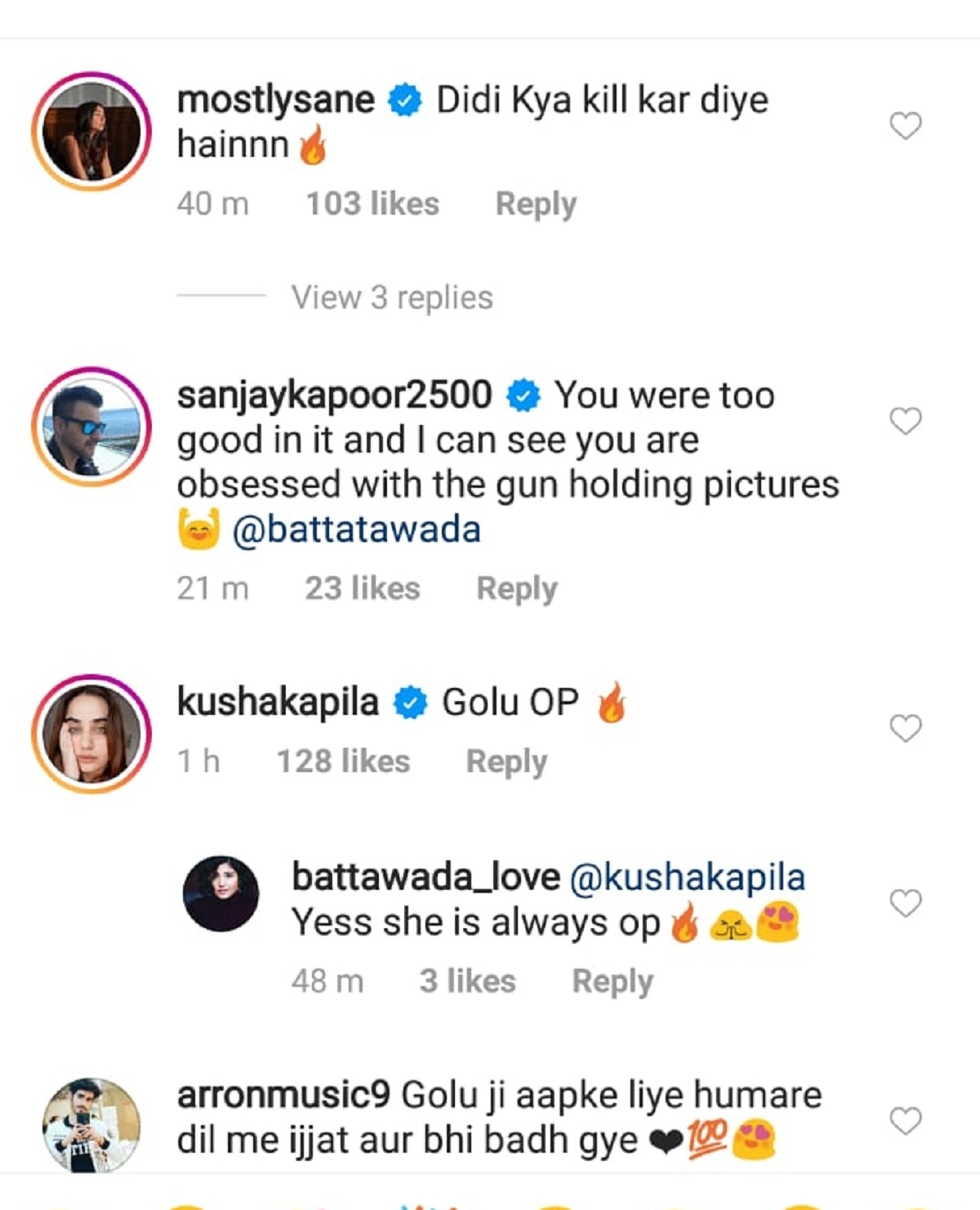Viewport: 980px width, 1210px height.
Task: Expand View 3 replies under mostlysane
Action: 392,297
